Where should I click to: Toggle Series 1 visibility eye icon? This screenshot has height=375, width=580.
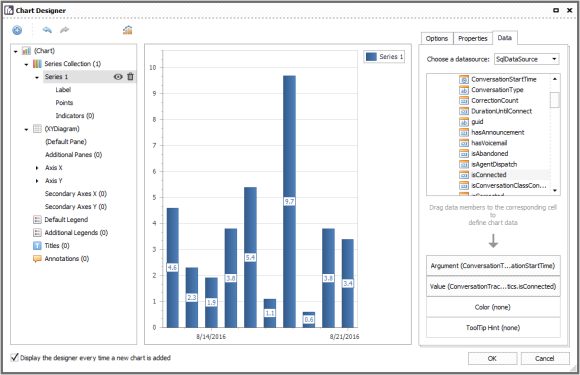[118, 77]
